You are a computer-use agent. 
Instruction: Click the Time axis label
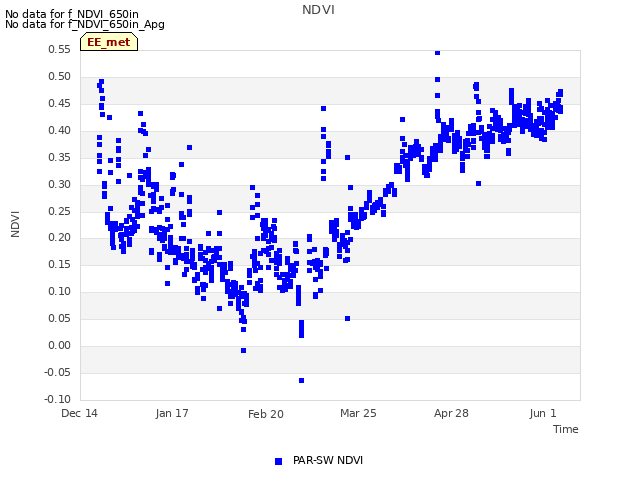coord(566,429)
